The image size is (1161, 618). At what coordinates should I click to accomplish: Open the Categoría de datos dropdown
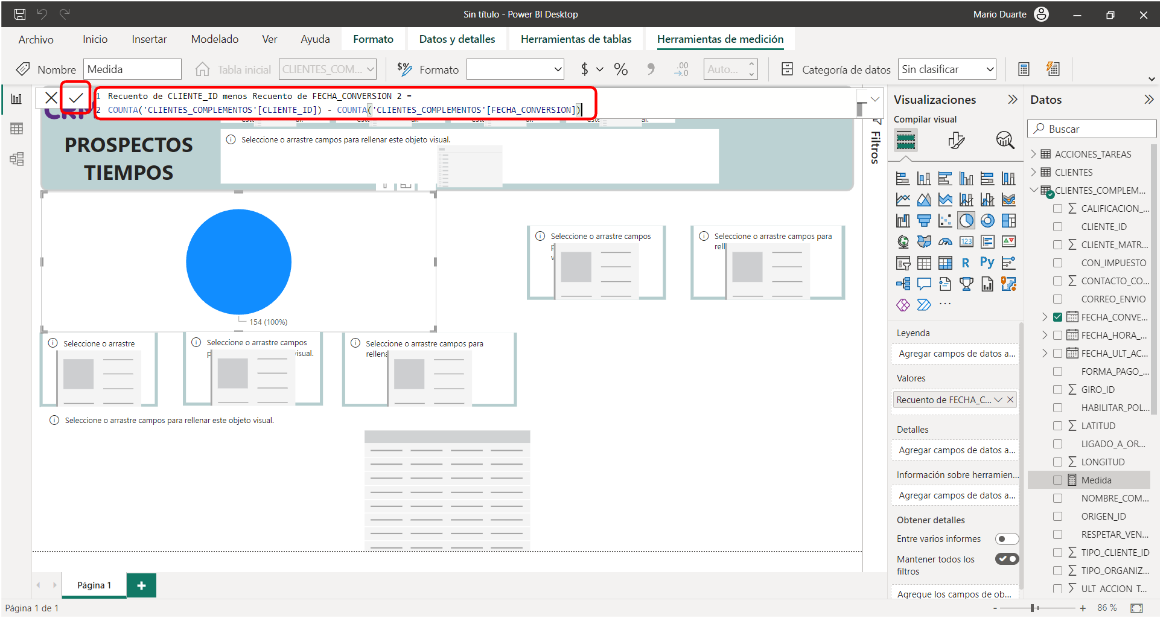[947, 70]
